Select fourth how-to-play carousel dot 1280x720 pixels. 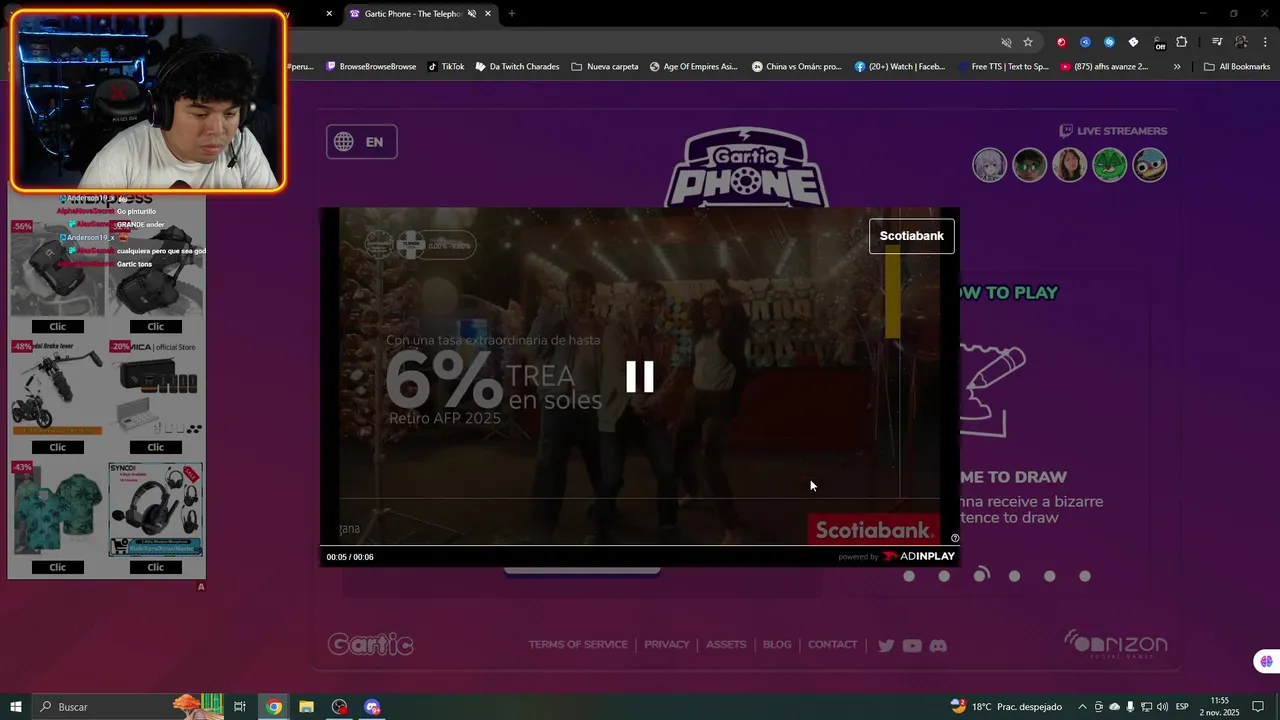coord(1014,576)
